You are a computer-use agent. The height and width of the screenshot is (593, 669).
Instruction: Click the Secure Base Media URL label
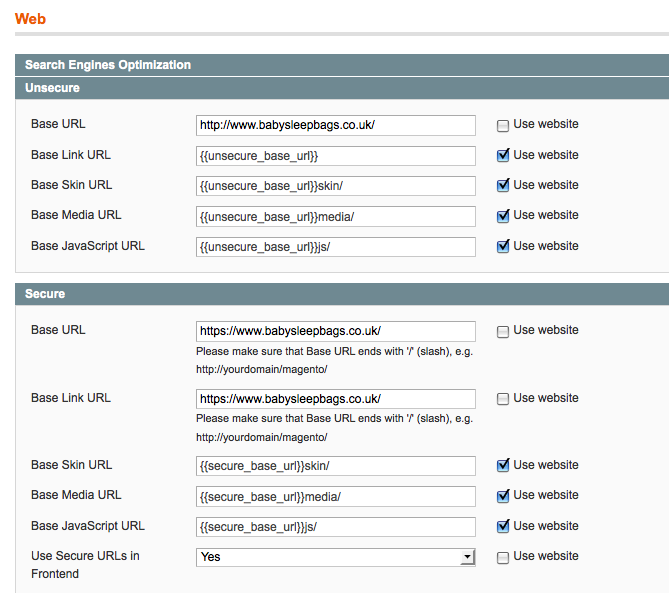point(76,495)
